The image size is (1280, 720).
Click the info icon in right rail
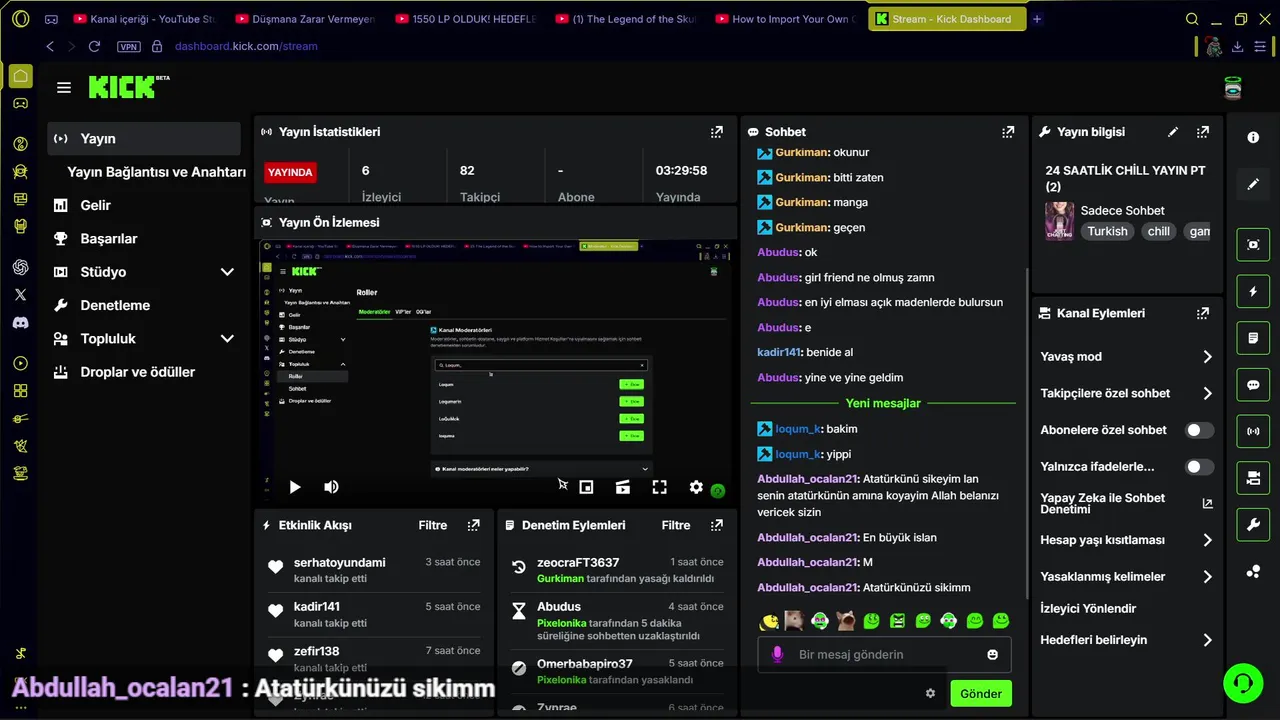coord(1253,138)
